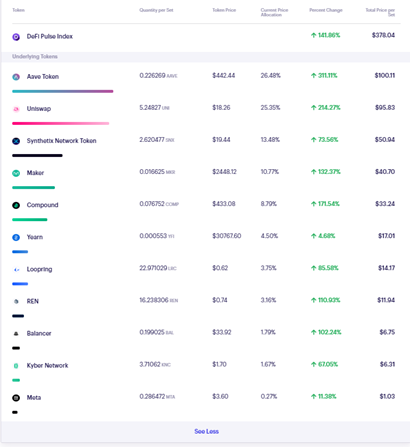Click the REN dark allocation bar

click(x=18, y=316)
